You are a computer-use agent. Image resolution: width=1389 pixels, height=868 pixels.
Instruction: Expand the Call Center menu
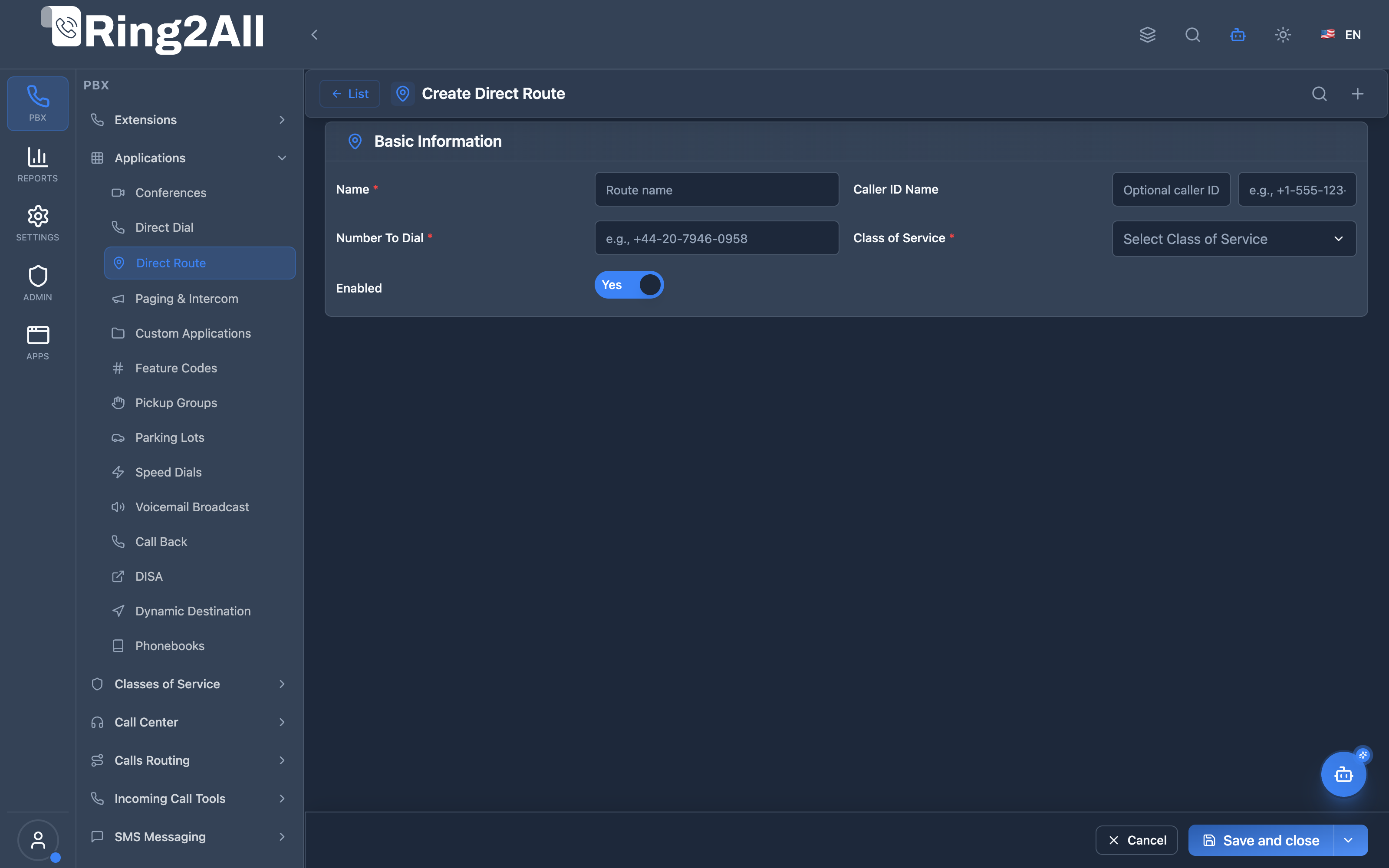189,722
